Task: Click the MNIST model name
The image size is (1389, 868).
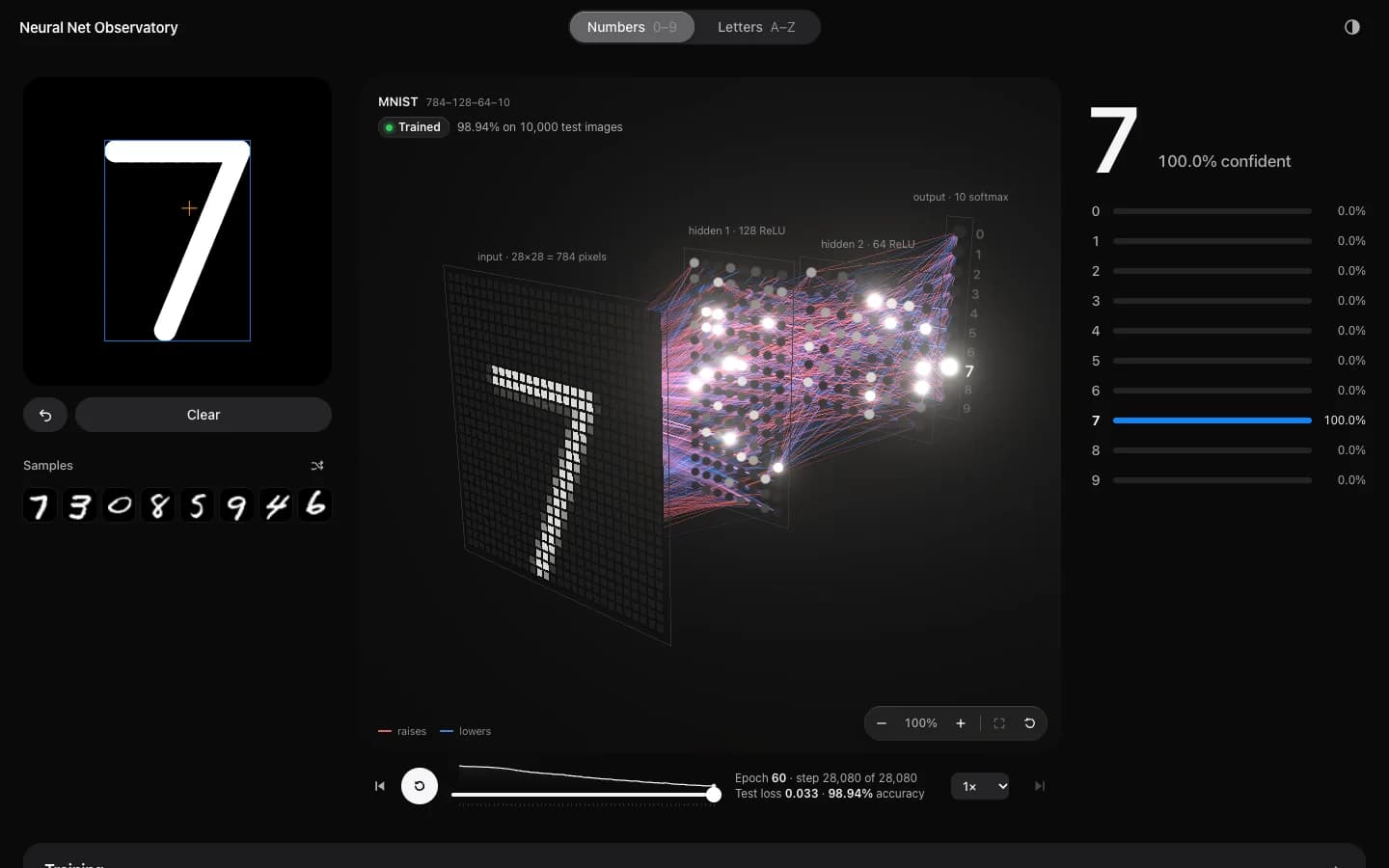Action: tap(397, 101)
